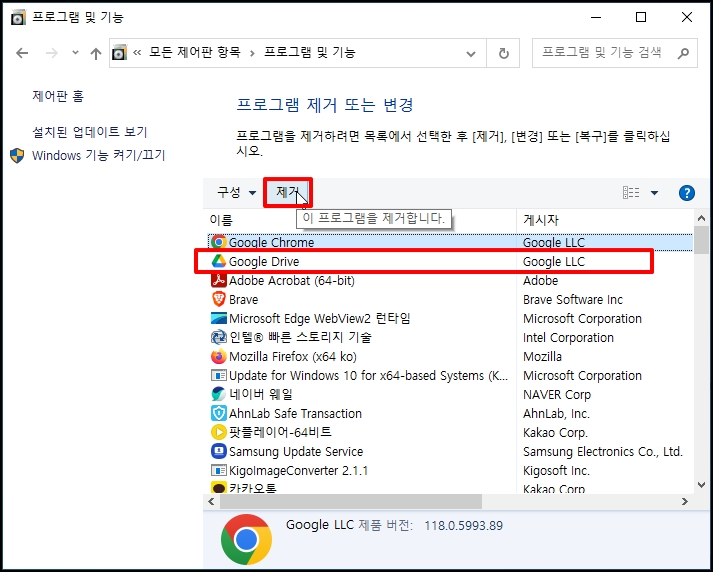Sort by the 이름 column header
Viewport: 713px width, 572px height.
click(221, 220)
